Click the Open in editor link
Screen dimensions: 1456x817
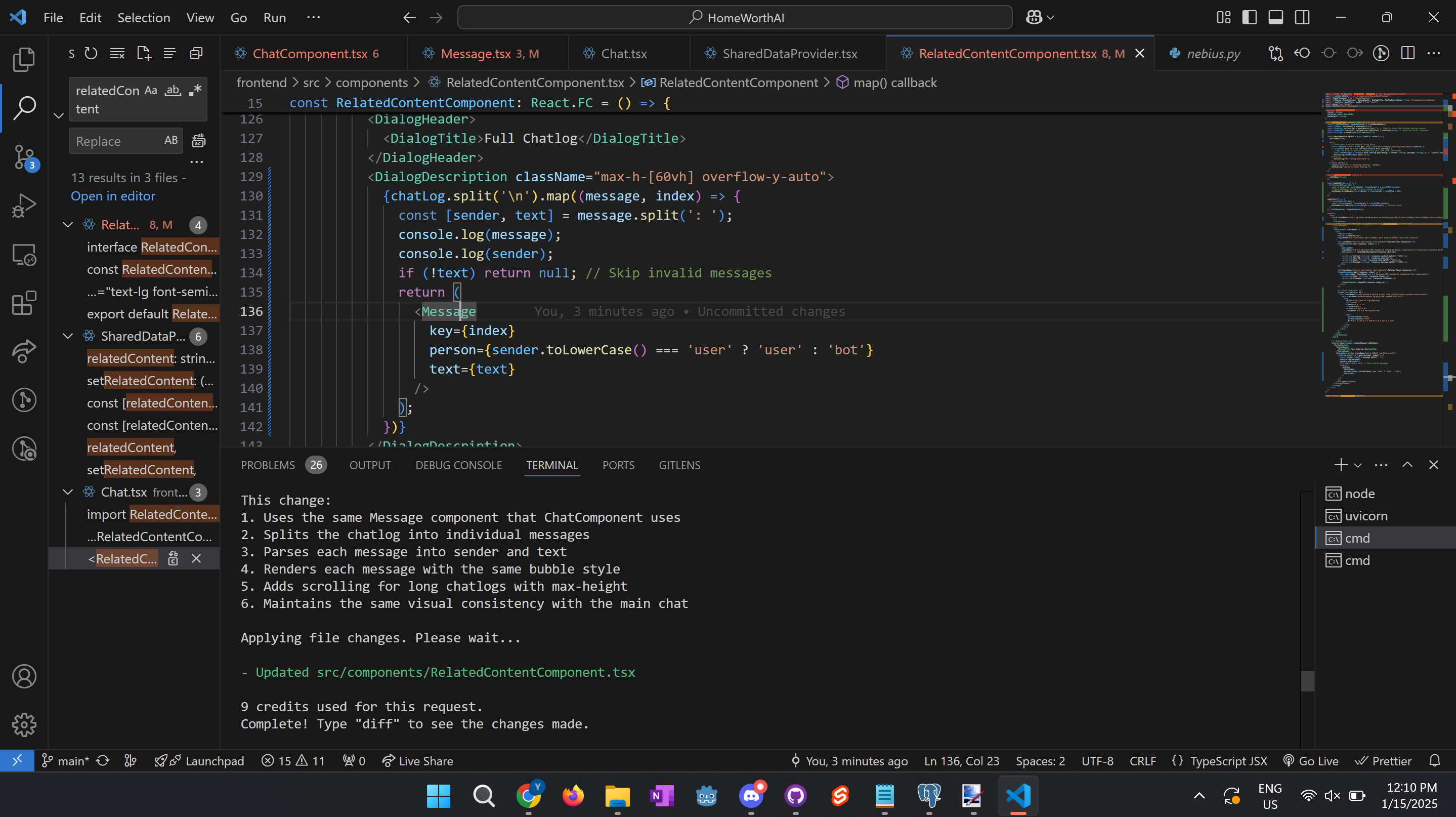(112, 196)
